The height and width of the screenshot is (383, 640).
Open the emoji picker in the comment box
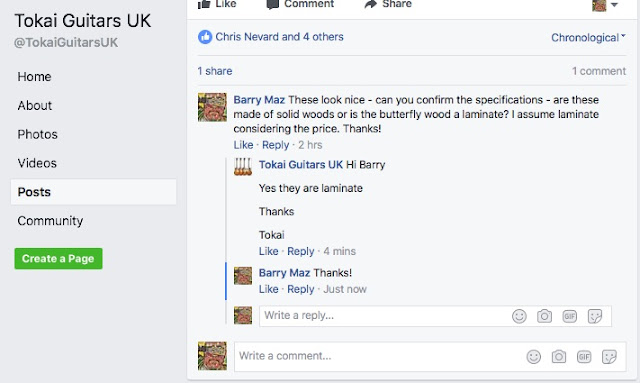point(533,356)
